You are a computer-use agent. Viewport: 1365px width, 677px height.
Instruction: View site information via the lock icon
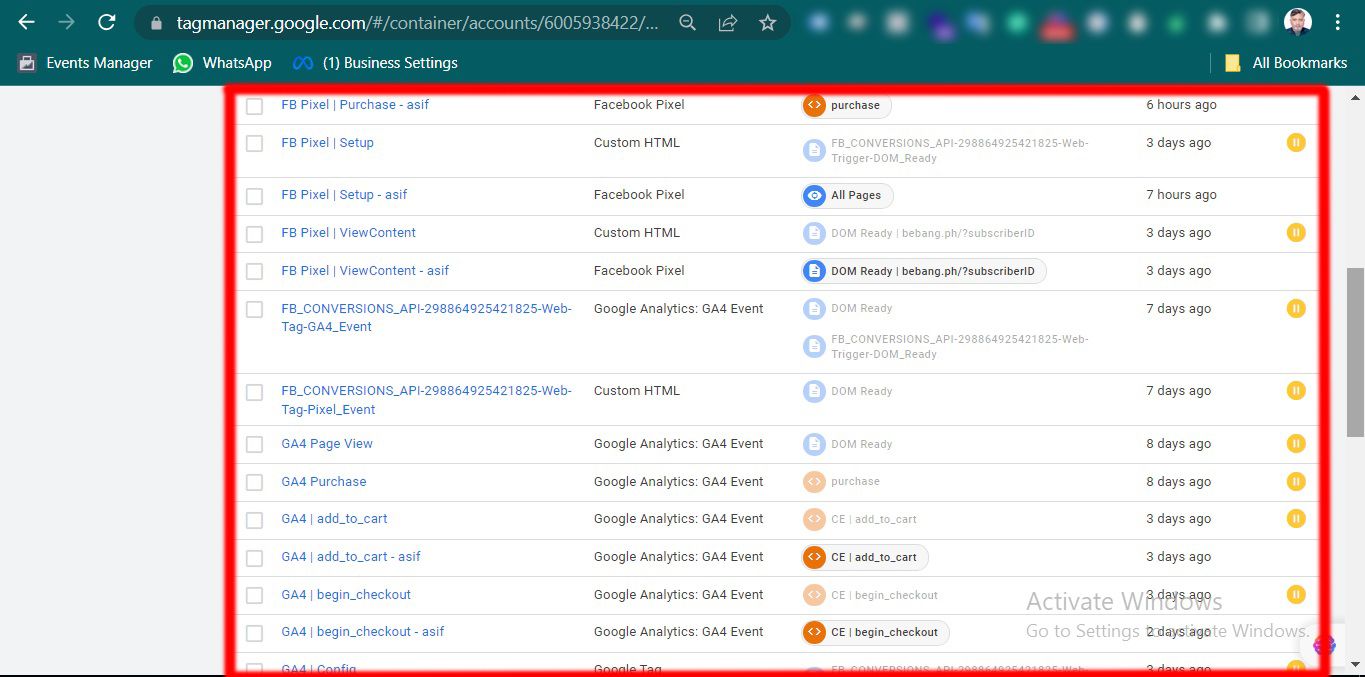click(154, 22)
